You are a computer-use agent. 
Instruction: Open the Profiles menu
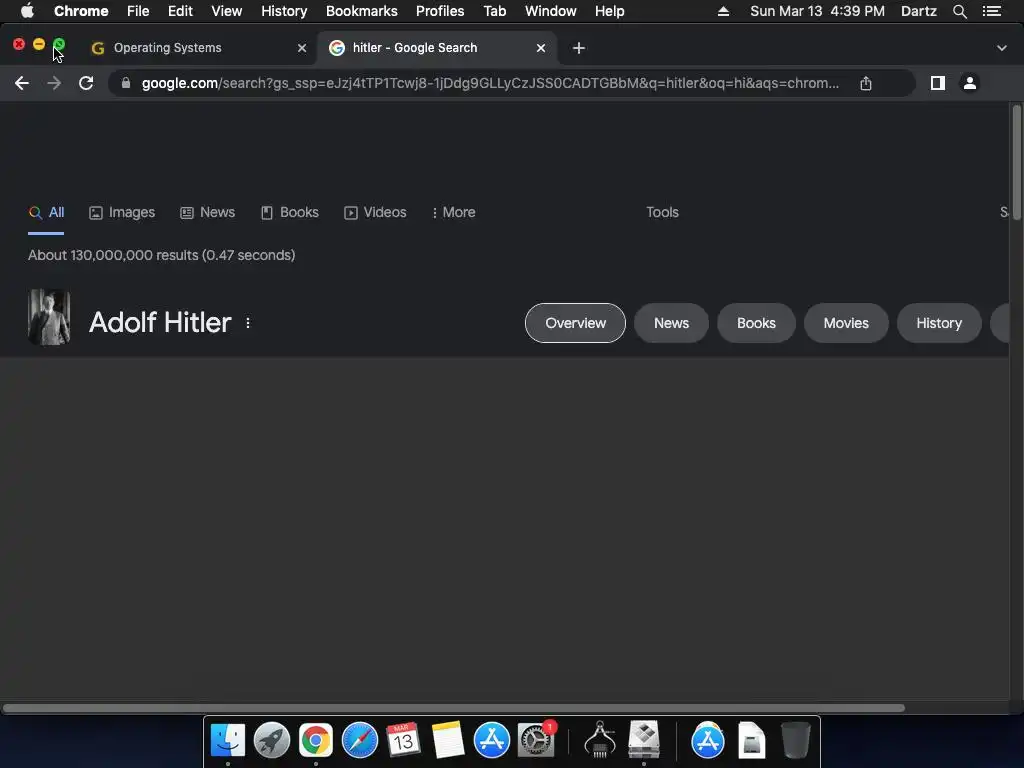point(440,11)
